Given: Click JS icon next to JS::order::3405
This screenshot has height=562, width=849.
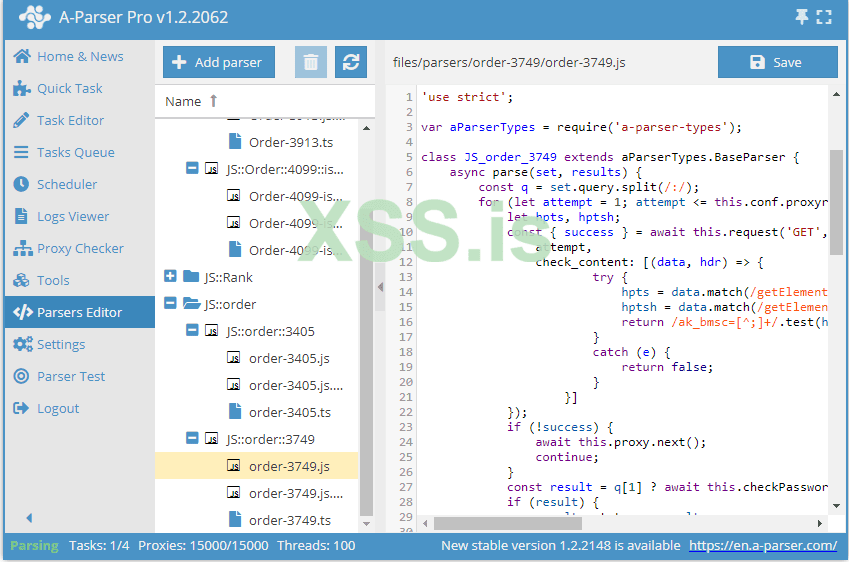Looking at the screenshot, I should 212,331.
